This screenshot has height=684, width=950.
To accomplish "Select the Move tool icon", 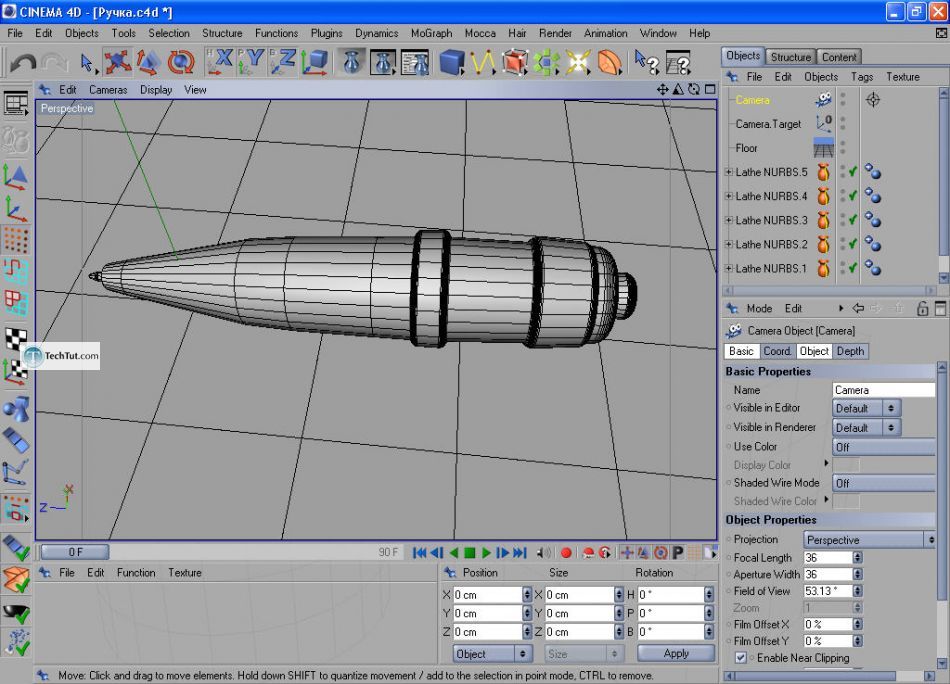I will tap(118, 62).
